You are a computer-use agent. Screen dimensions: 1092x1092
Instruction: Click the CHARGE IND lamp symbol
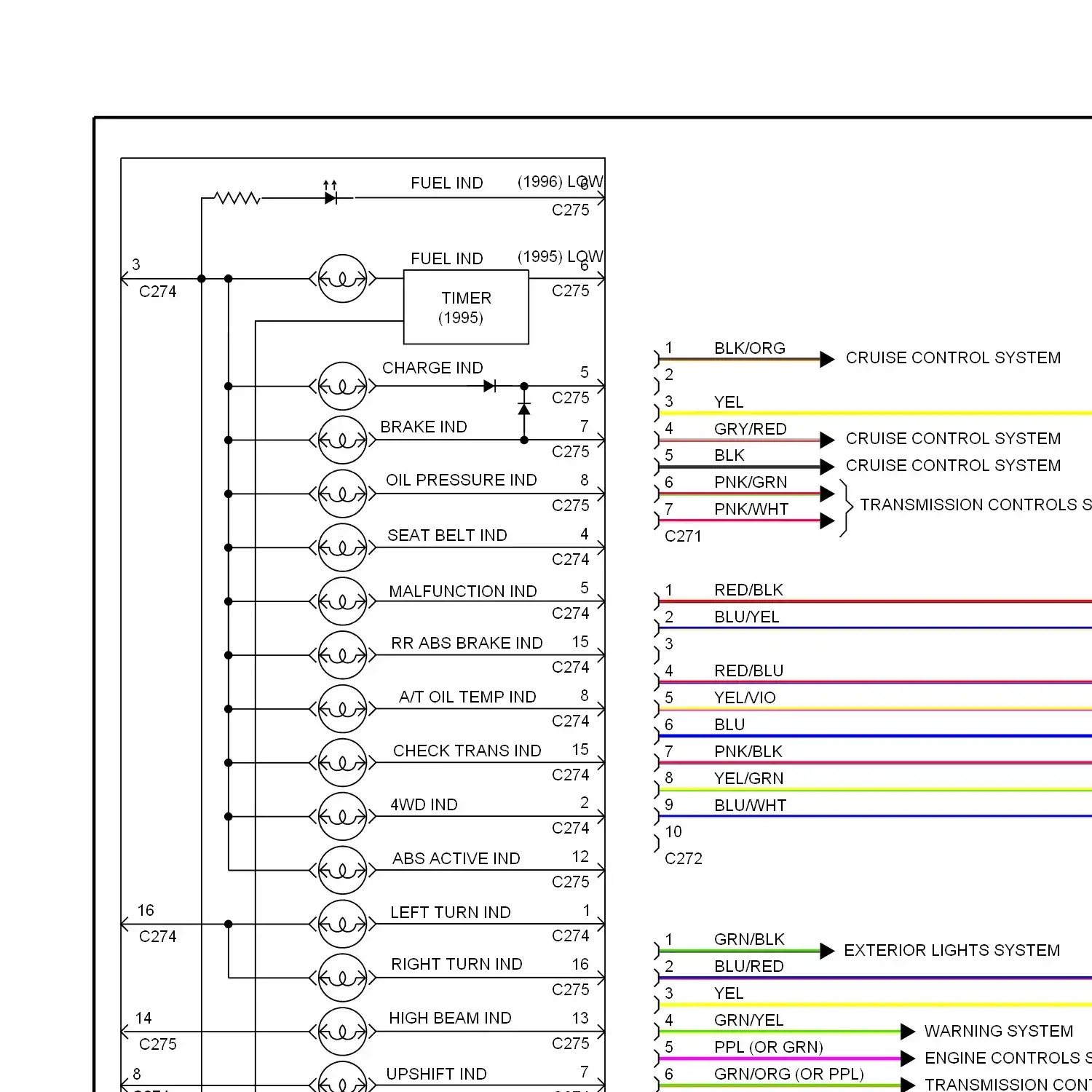click(x=342, y=386)
